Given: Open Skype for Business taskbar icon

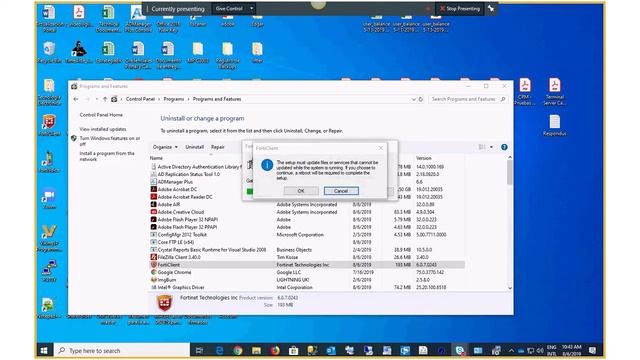Looking at the screenshot, I should tap(460, 351).
